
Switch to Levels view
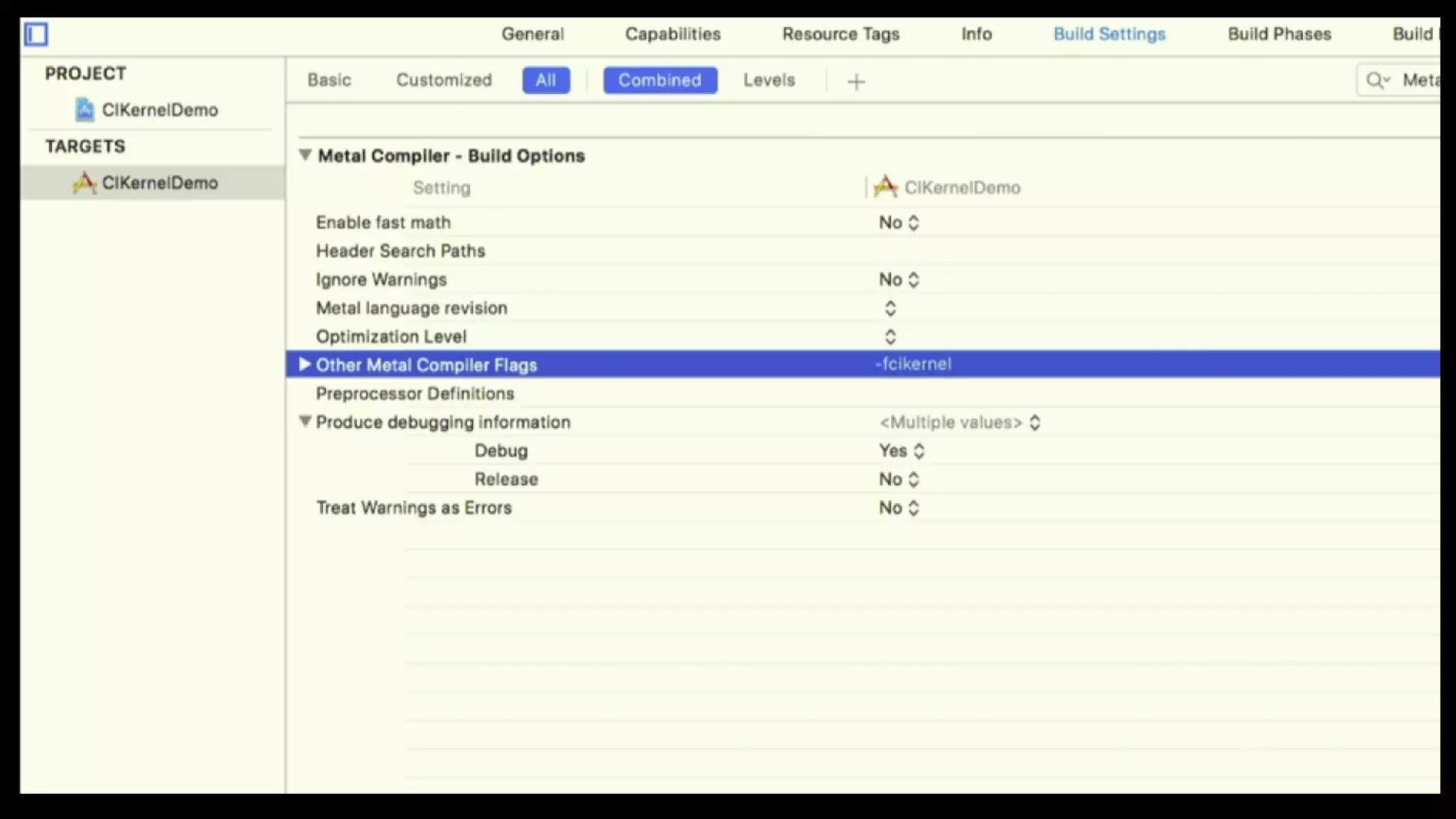[769, 80]
